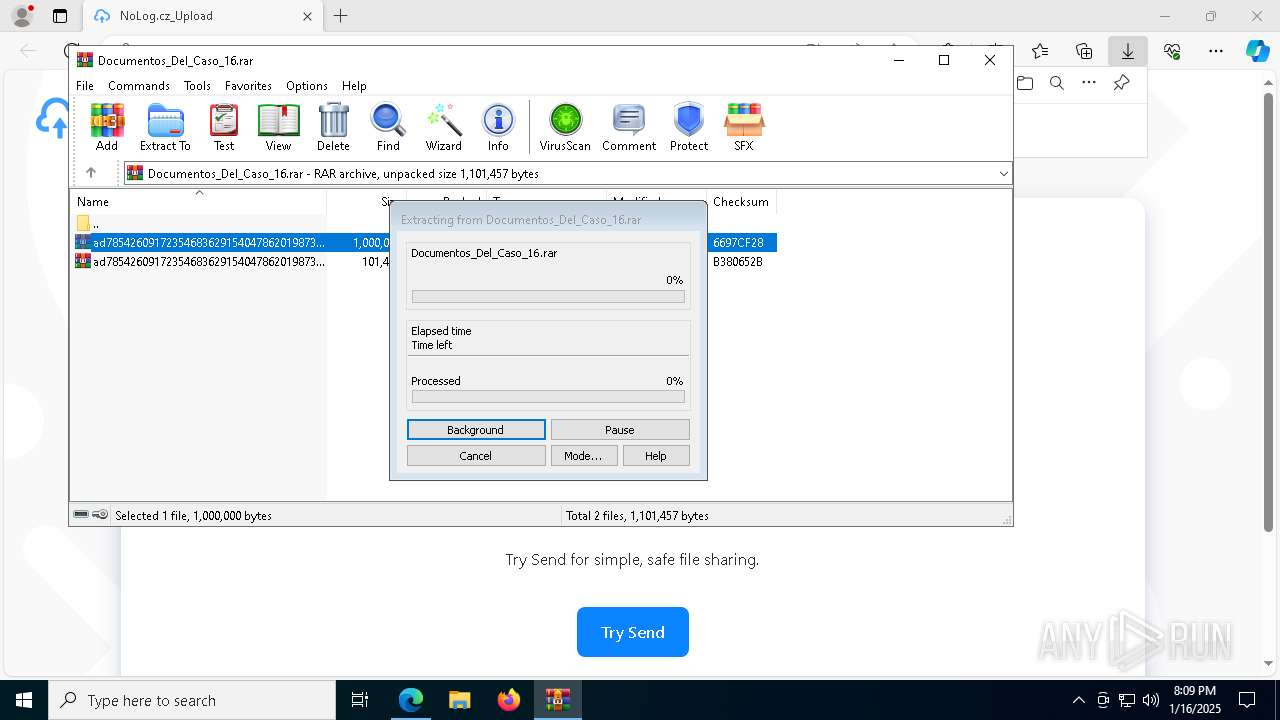
Task: Open the notification center
Action: pos(1248,700)
